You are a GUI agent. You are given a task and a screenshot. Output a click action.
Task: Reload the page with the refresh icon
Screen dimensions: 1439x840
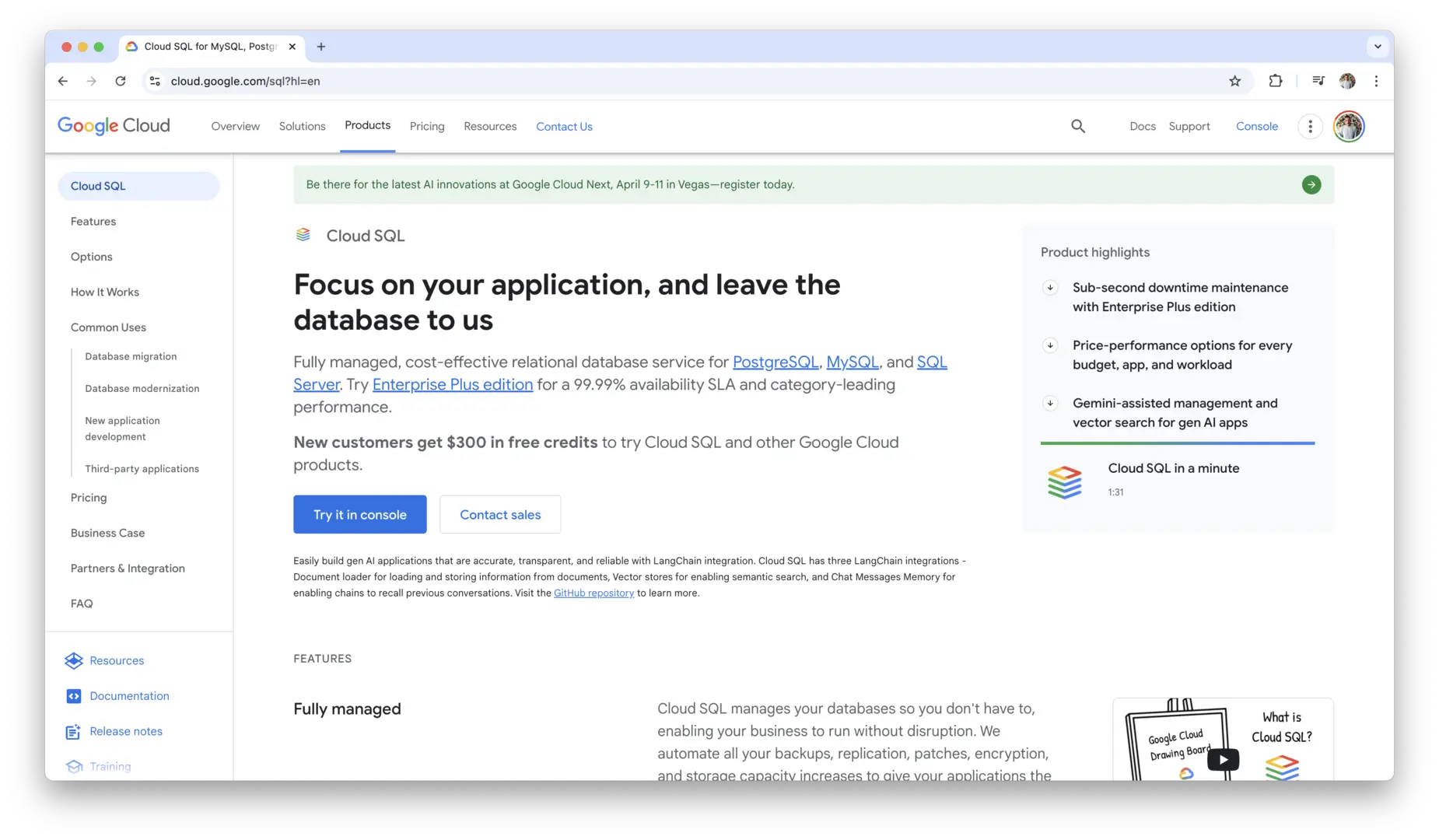(121, 81)
